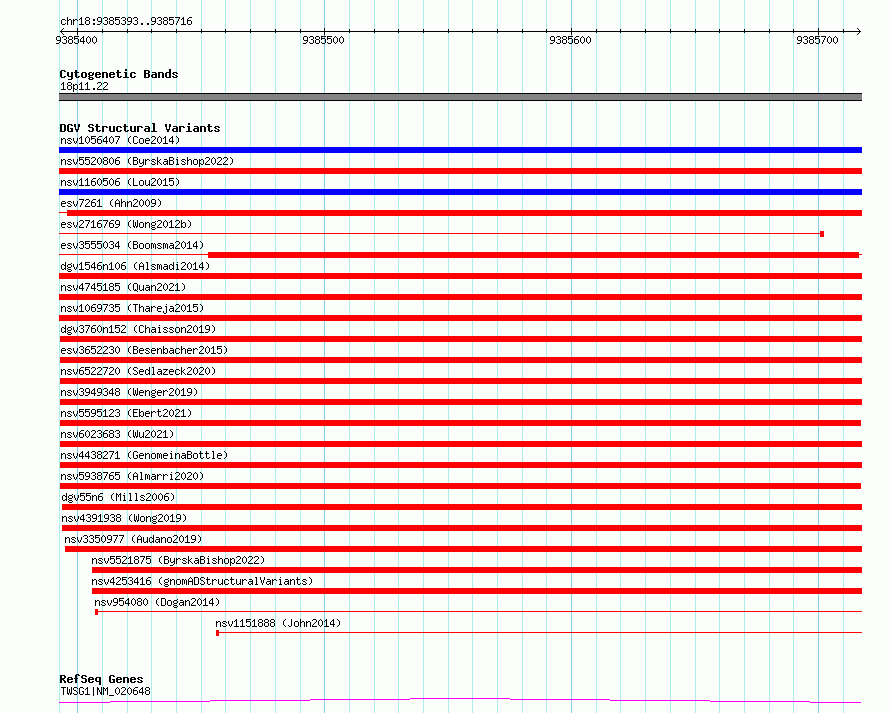
Task: Click the RefSeq Genes track title
Action: [x=101, y=680]
